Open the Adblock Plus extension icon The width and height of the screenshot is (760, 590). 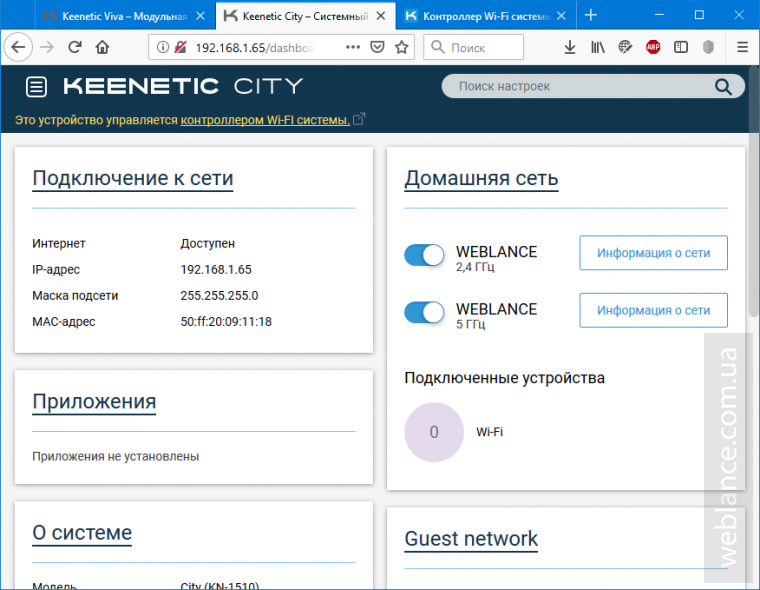(x=653, y=47)
